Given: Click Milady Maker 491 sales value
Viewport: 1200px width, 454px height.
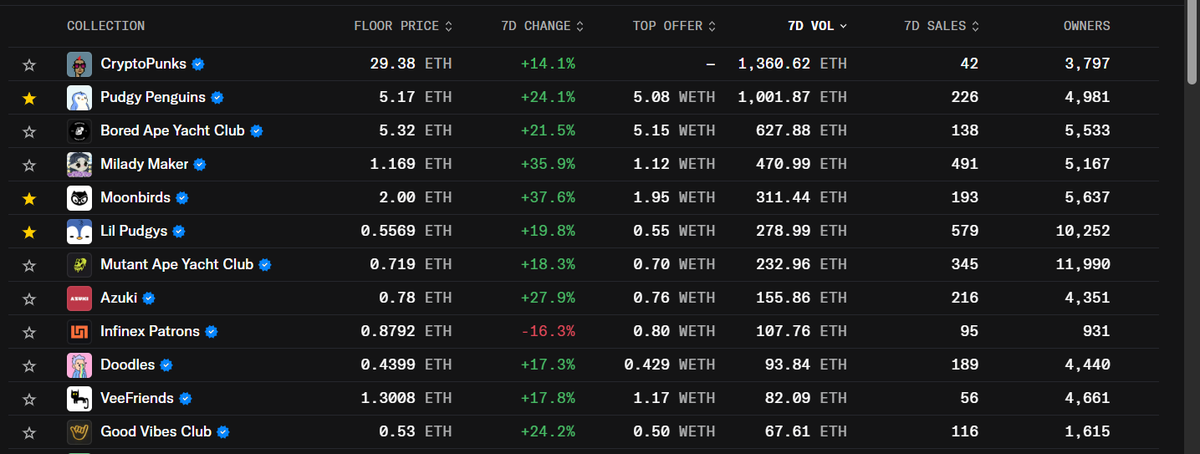Looking at the screenshot, I should click(966, 164).
